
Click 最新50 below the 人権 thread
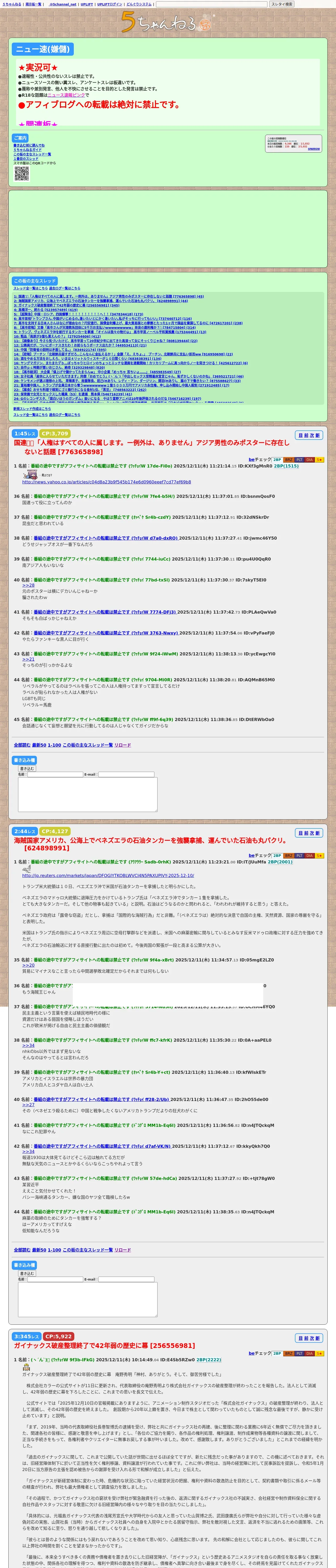[39, 745]
